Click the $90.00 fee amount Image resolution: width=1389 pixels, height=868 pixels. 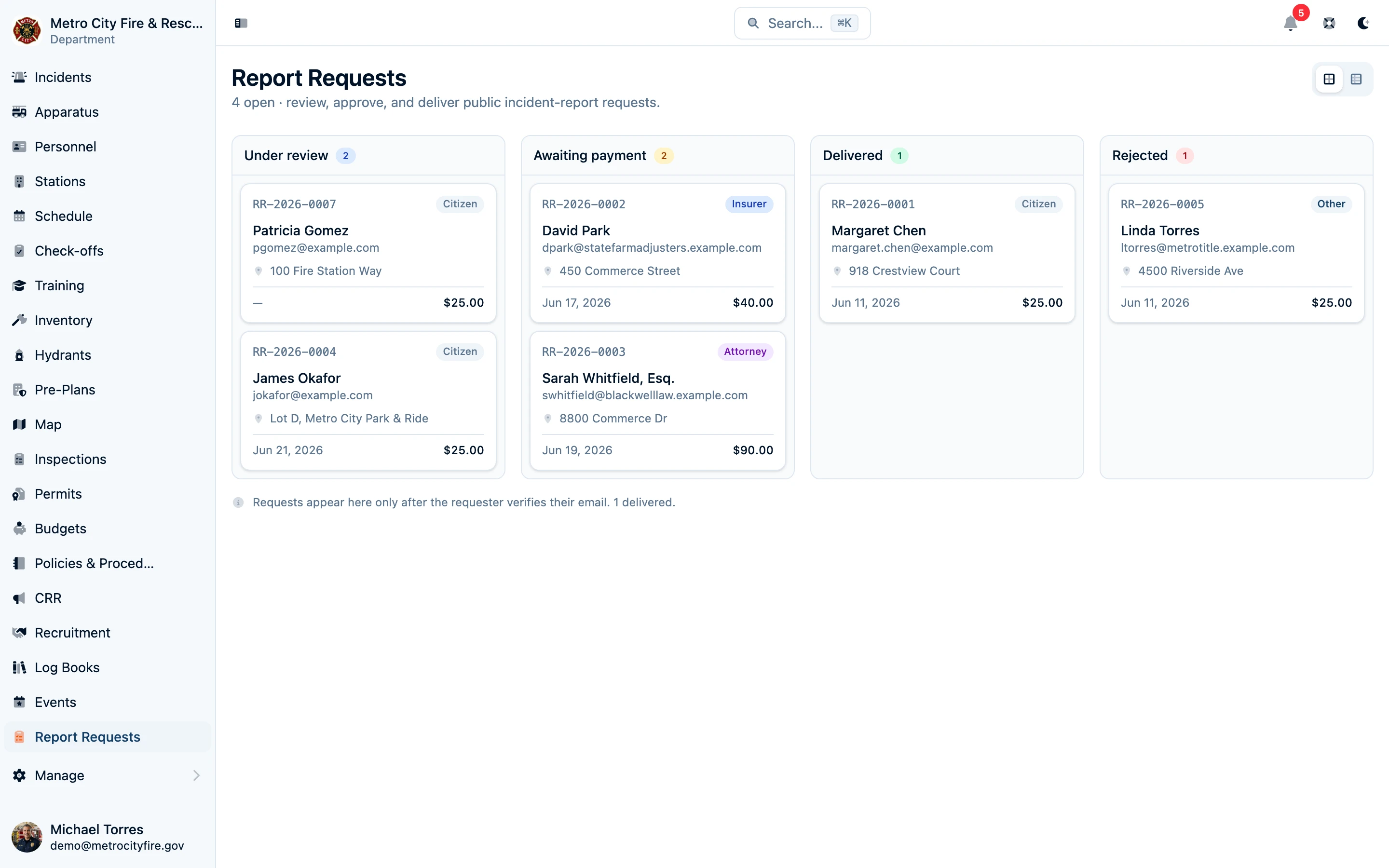tap(753, 450)
